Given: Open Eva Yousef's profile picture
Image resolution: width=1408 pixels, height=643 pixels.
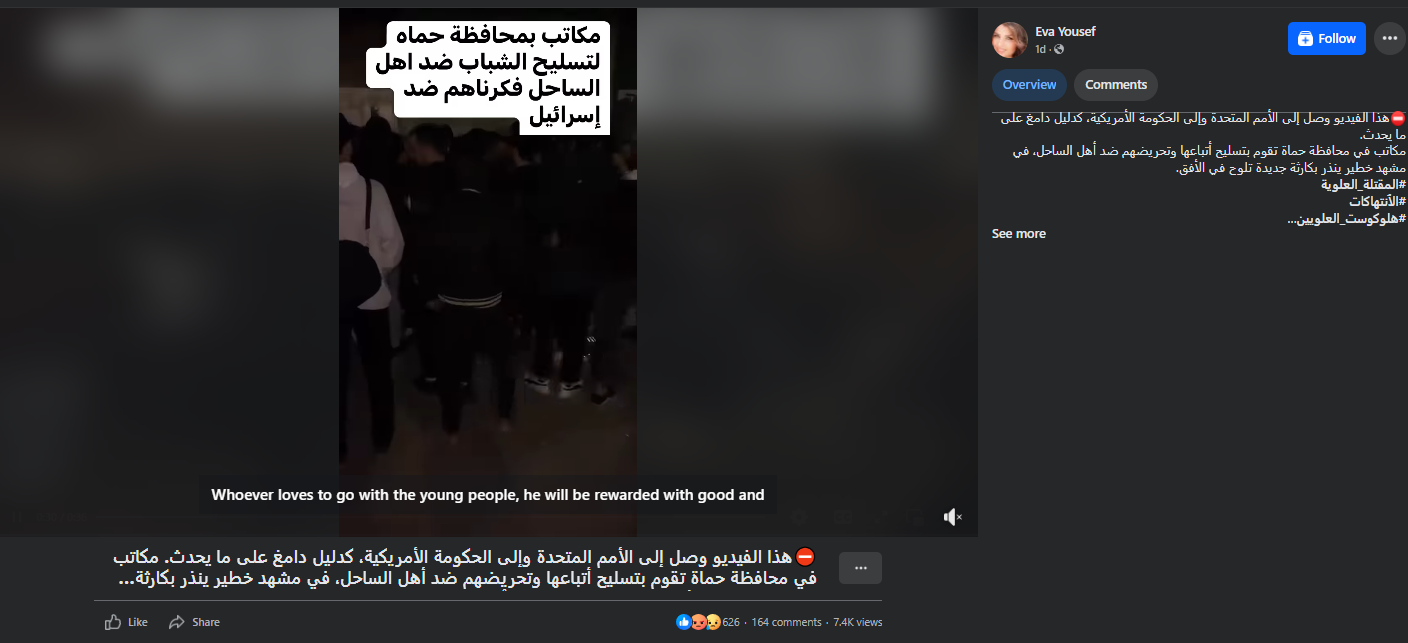Looking at the screenshot, I should click(x=1010, y=39).
